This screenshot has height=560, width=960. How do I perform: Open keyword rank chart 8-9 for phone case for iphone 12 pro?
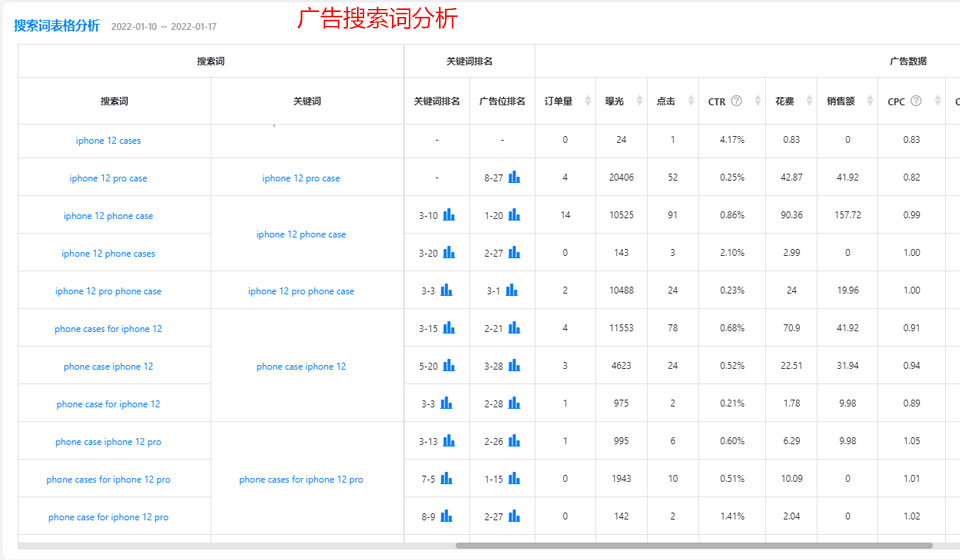pos(446,516)
